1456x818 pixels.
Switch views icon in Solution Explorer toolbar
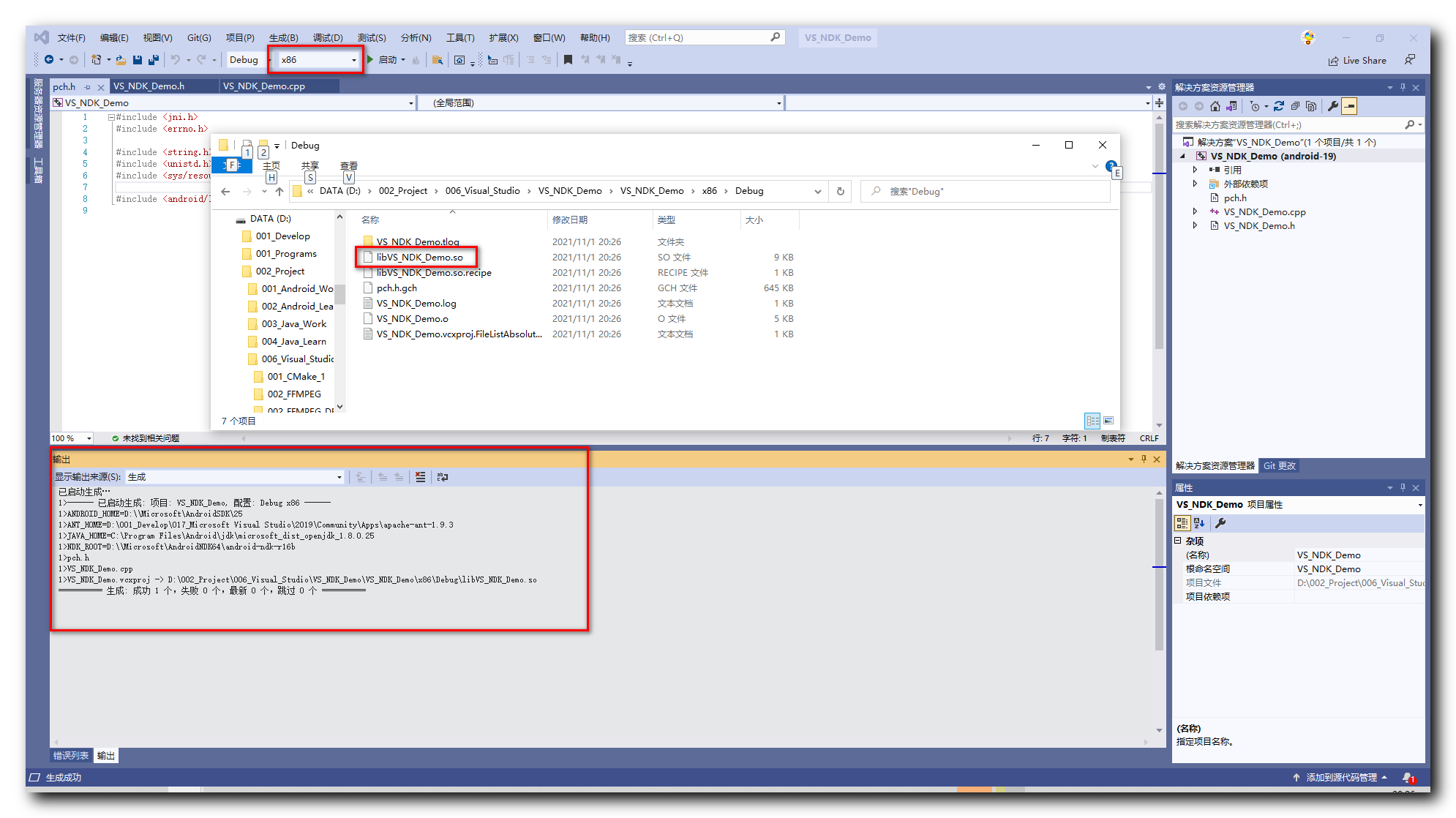point(1232,106)
